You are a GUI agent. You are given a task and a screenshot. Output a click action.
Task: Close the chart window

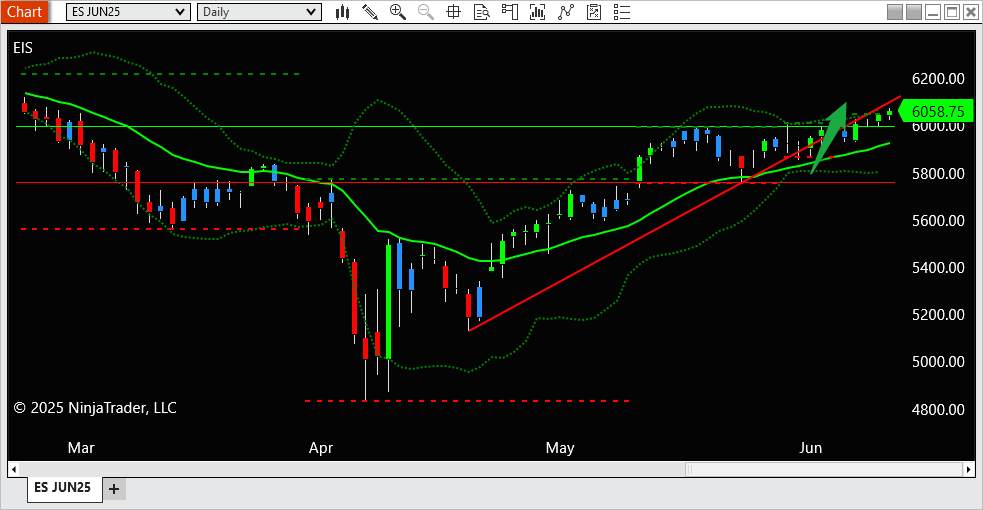(971, 12)
